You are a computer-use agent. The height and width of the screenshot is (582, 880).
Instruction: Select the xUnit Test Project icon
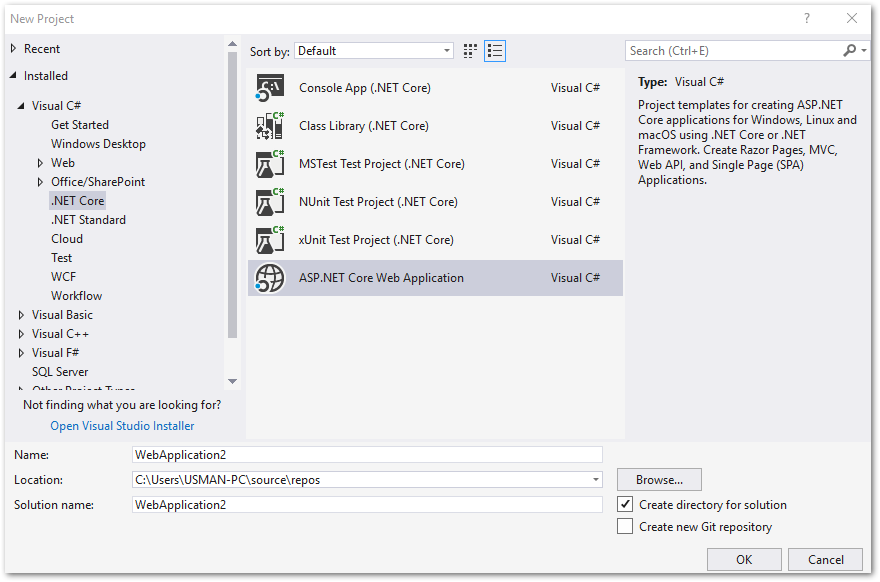pos(268,239)
